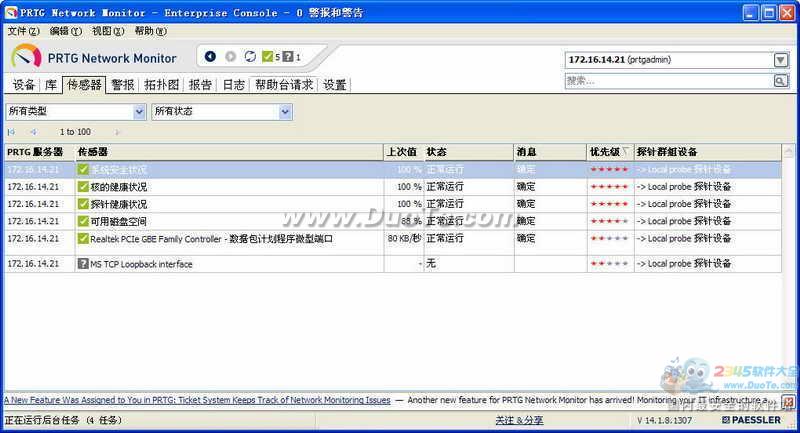
Task: Select Realtek PCIe GBE Family Controller sensor
Action: [x=393, y=243]
